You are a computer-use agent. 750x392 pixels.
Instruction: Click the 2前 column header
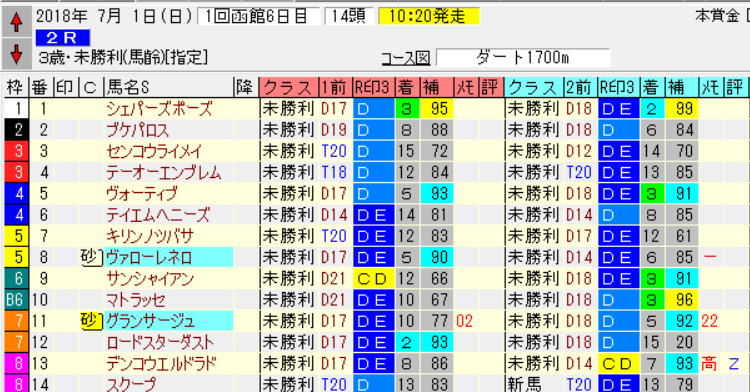pos(580,87)
